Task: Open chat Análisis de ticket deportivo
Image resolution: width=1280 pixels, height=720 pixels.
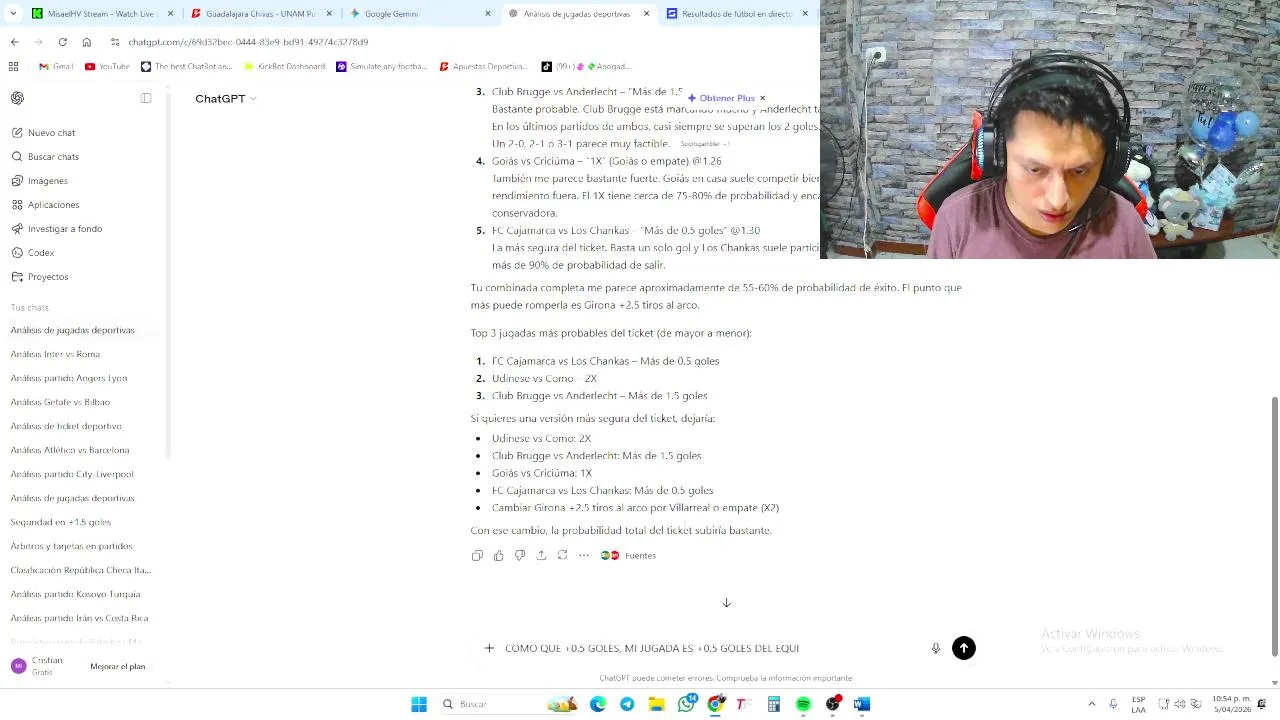Action: point(66,426)
